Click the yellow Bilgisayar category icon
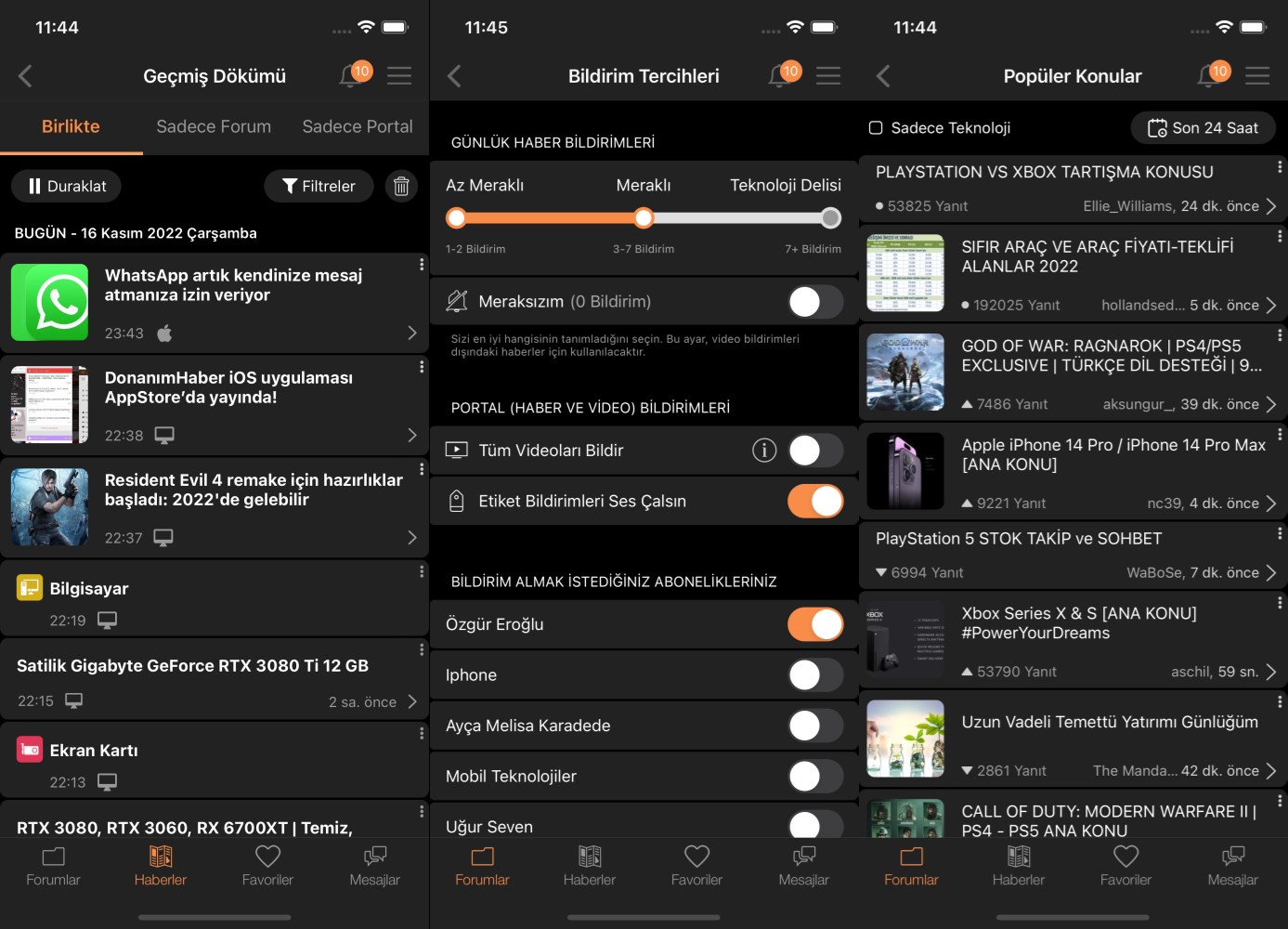Viewport: 1288px width, 929px height. (30, 588)
